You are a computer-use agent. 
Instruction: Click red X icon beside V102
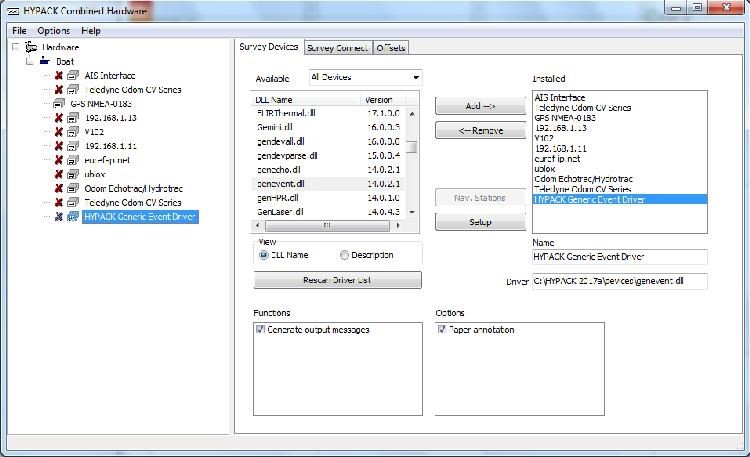point(59,132)
